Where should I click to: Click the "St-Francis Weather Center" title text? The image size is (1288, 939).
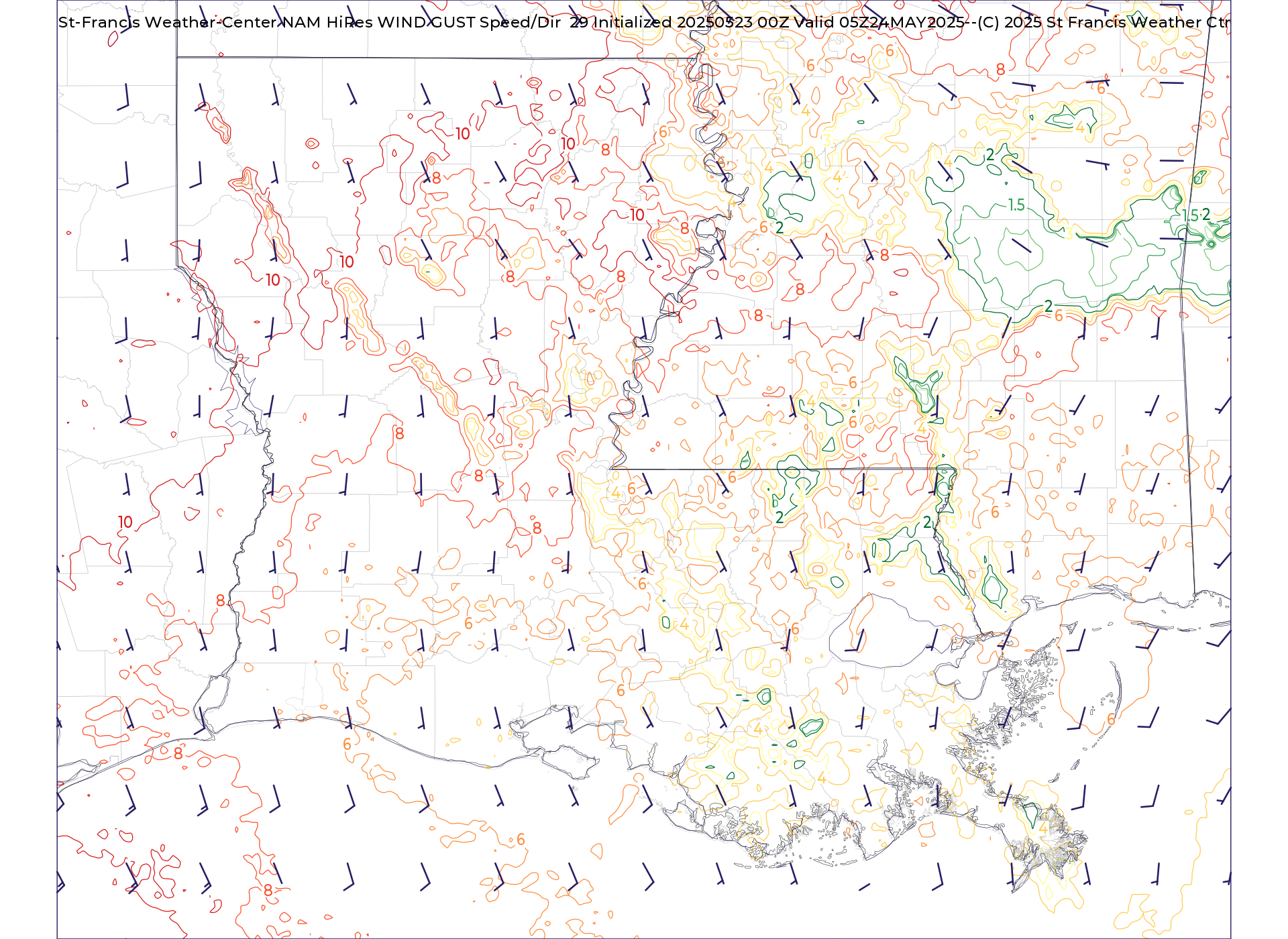pyautogui.click(x=168, y=22)
